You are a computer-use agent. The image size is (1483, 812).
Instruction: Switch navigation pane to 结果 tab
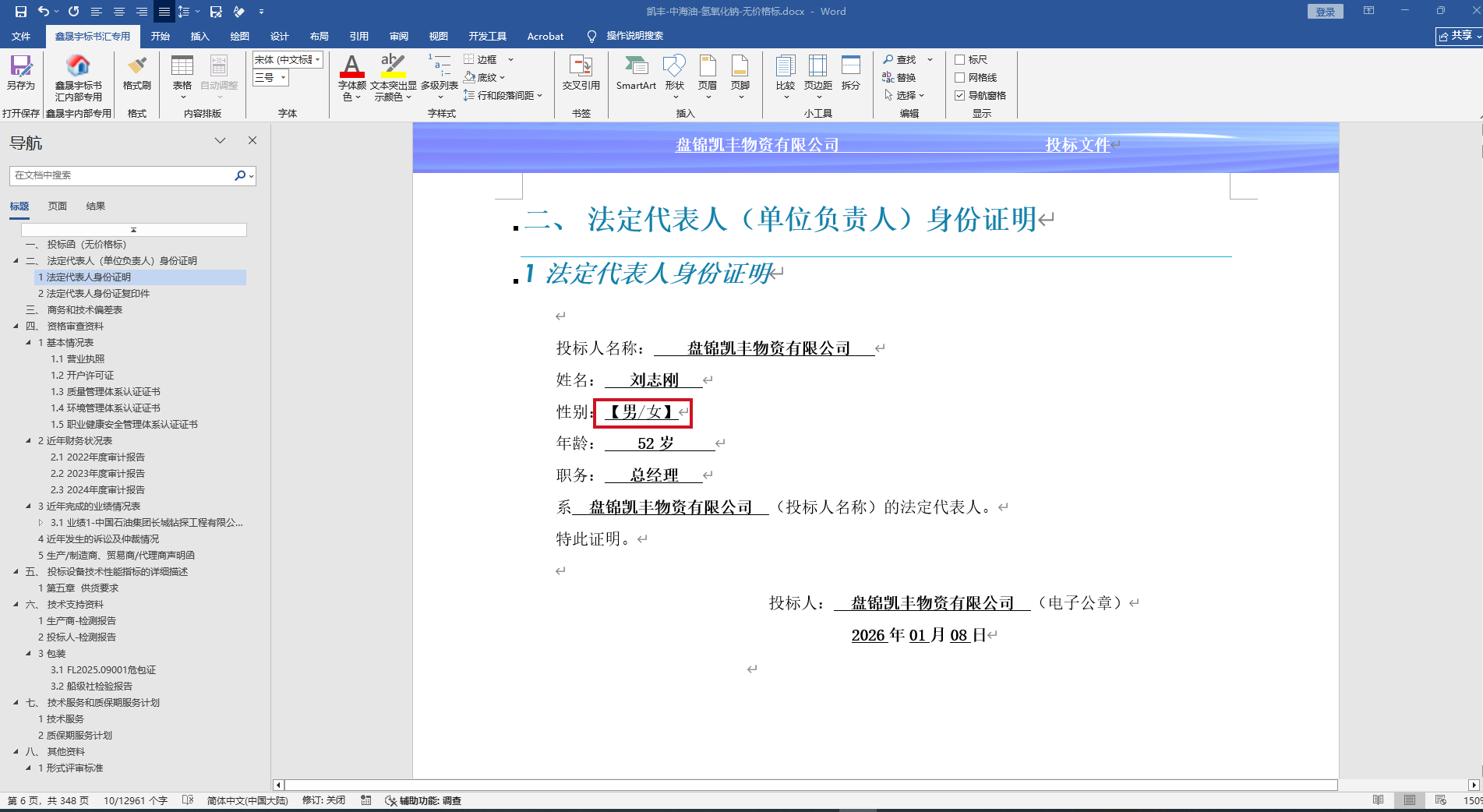coord(96,207)
